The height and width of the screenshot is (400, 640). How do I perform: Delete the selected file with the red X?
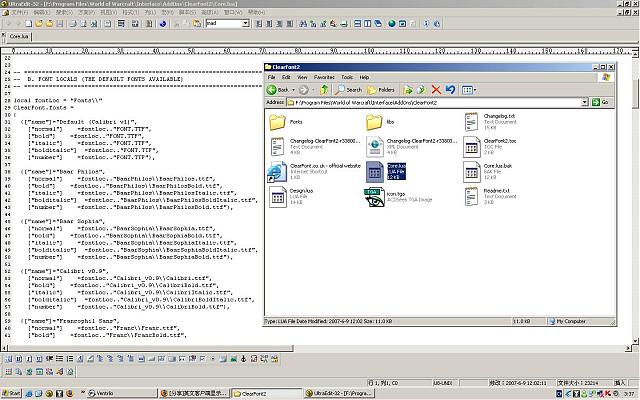tap(436, 89)
